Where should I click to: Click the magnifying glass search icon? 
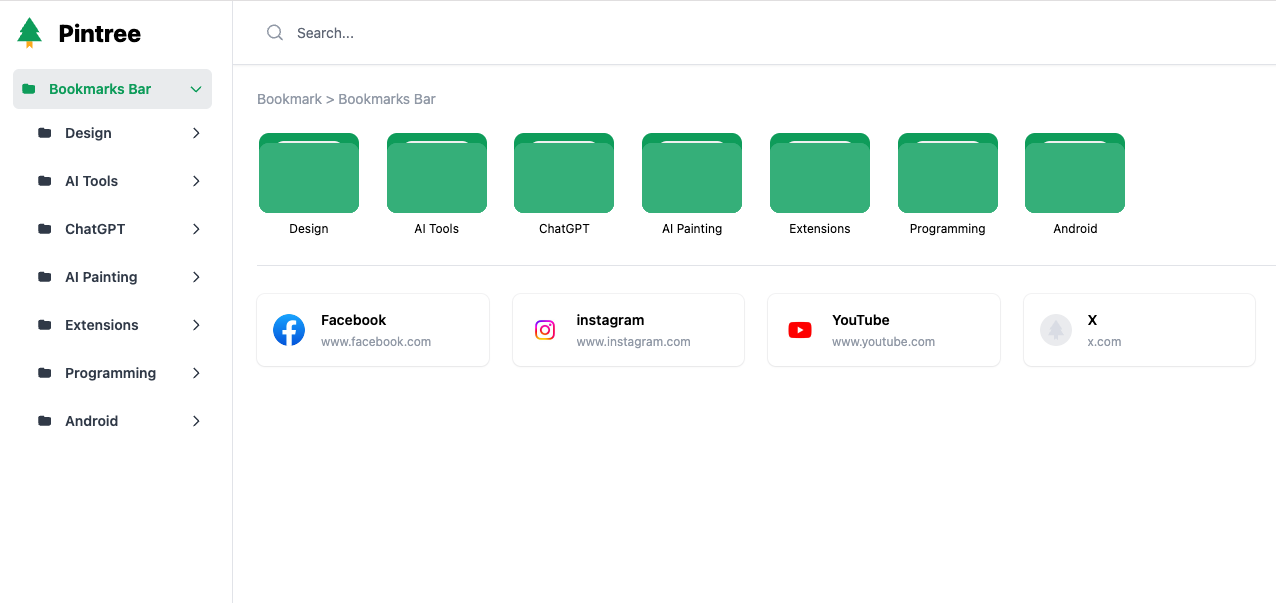274,32
